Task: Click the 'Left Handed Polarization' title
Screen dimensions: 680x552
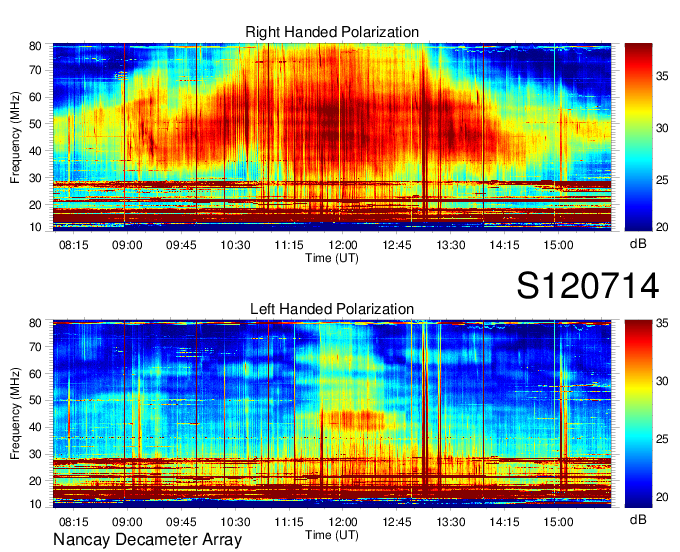Action: 332,309
